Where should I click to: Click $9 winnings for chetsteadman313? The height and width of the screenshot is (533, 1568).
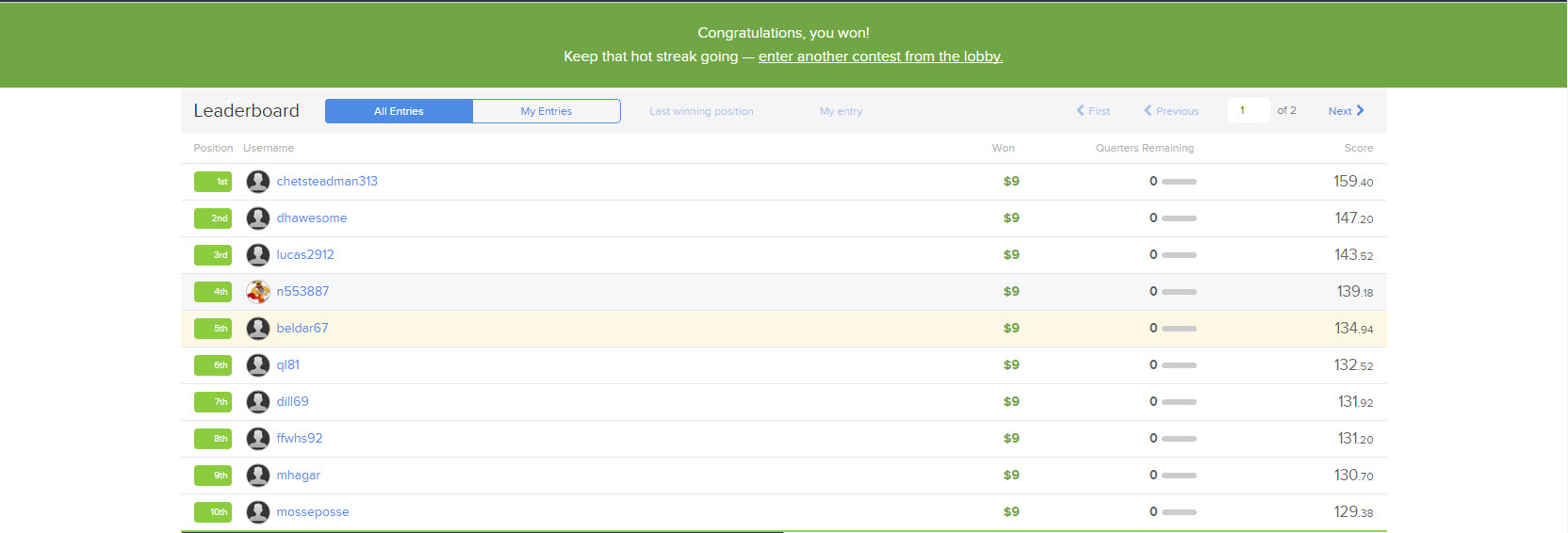(x=1011, y=182)
